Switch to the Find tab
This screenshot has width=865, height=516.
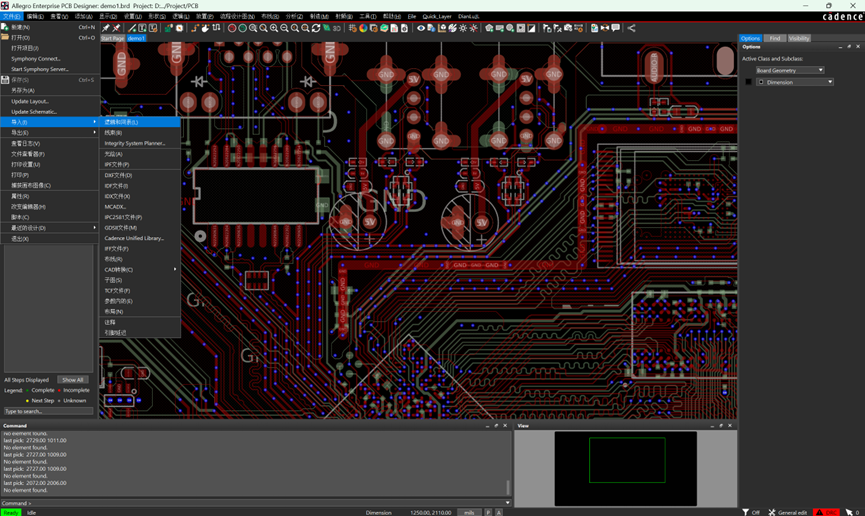(775, 38)
